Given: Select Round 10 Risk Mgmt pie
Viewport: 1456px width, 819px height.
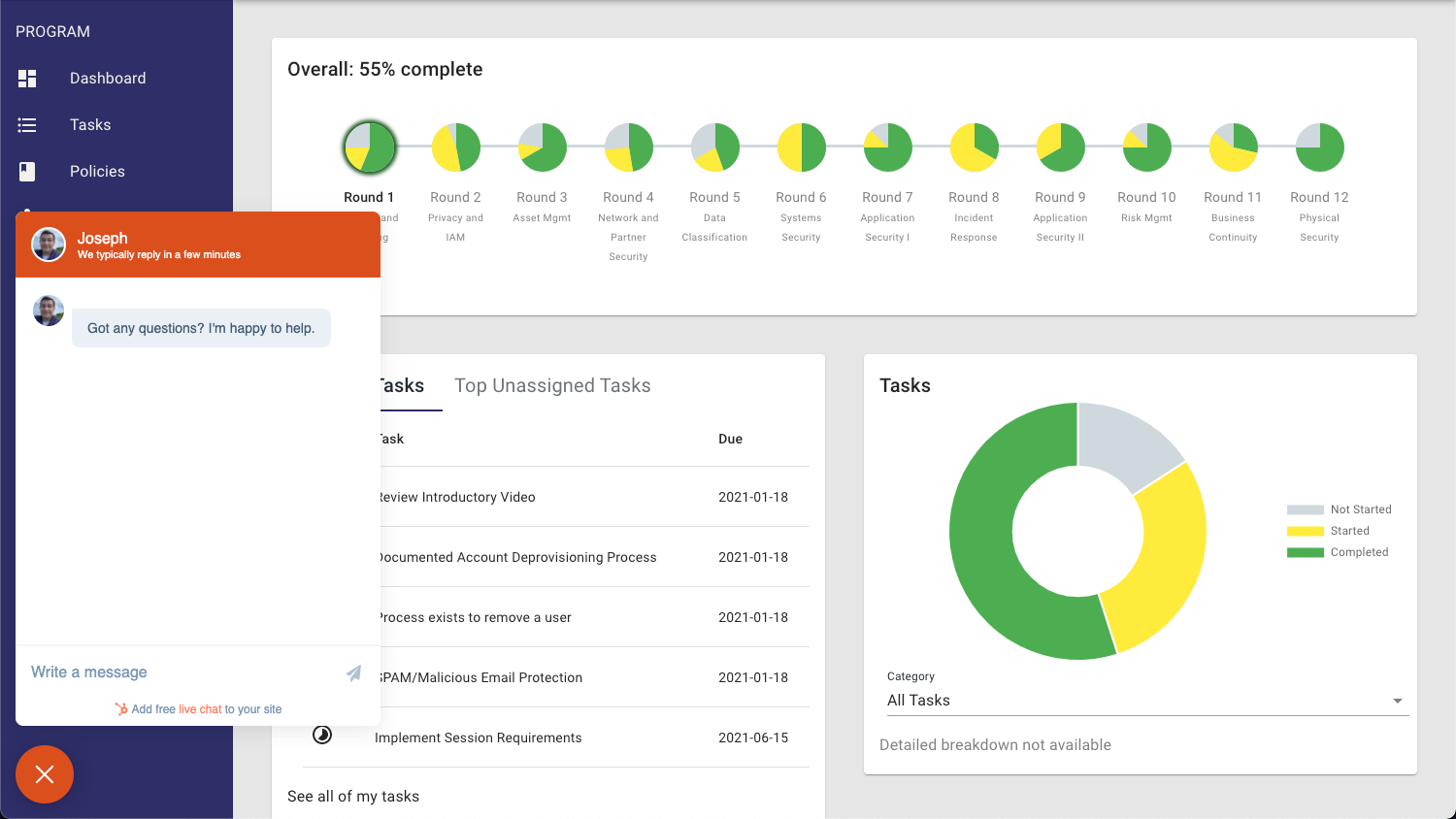Looking at the screenshot, I should coord(1147,147).
